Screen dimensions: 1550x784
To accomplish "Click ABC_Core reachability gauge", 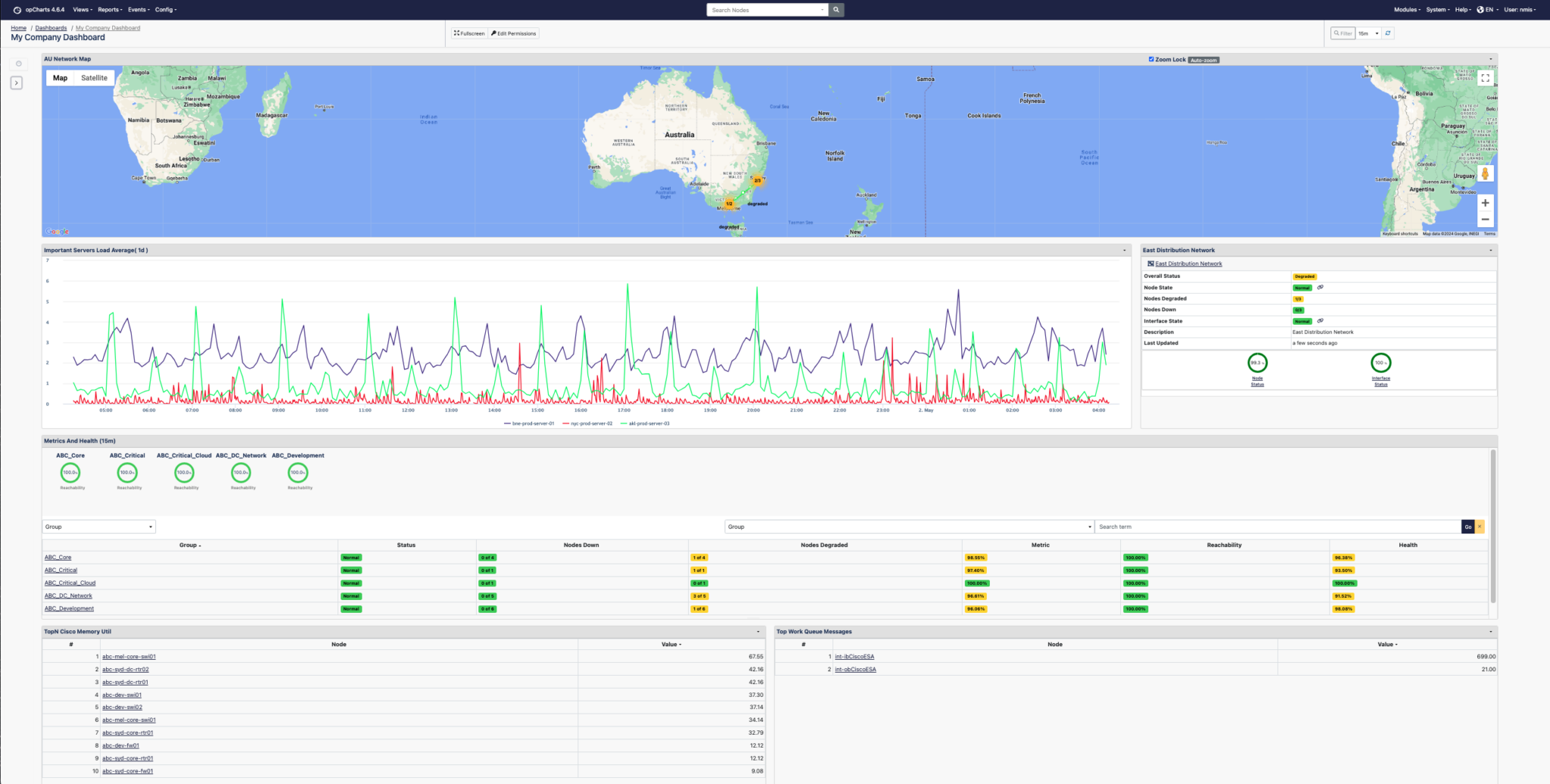I will click(x=70, y=472).
